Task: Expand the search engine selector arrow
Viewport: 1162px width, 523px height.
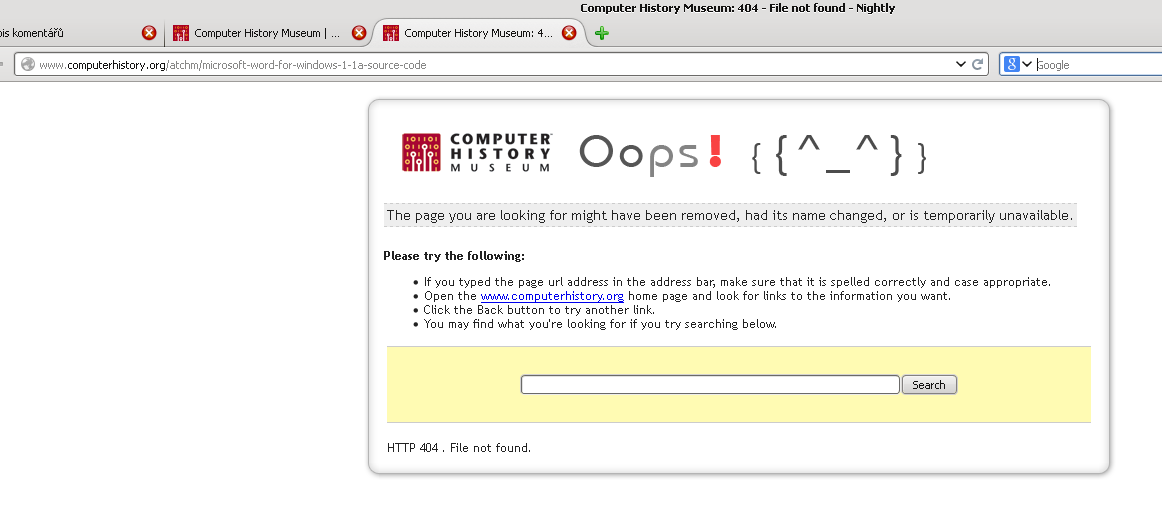Action: [1027, 64]
